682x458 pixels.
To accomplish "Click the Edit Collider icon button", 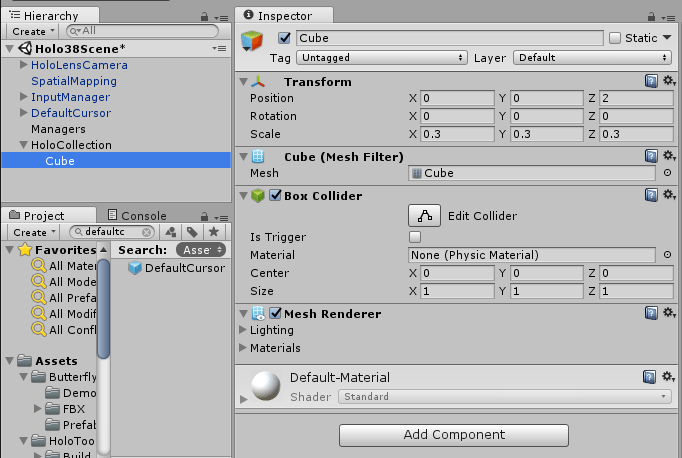I will 424,215.
